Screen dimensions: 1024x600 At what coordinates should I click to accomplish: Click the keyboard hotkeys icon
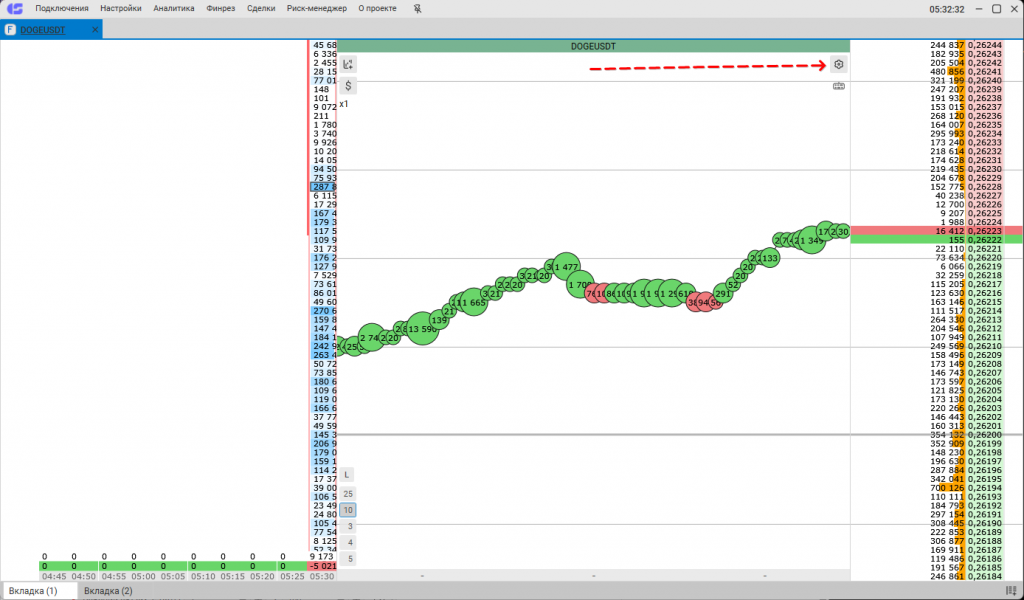pos(839,87)
